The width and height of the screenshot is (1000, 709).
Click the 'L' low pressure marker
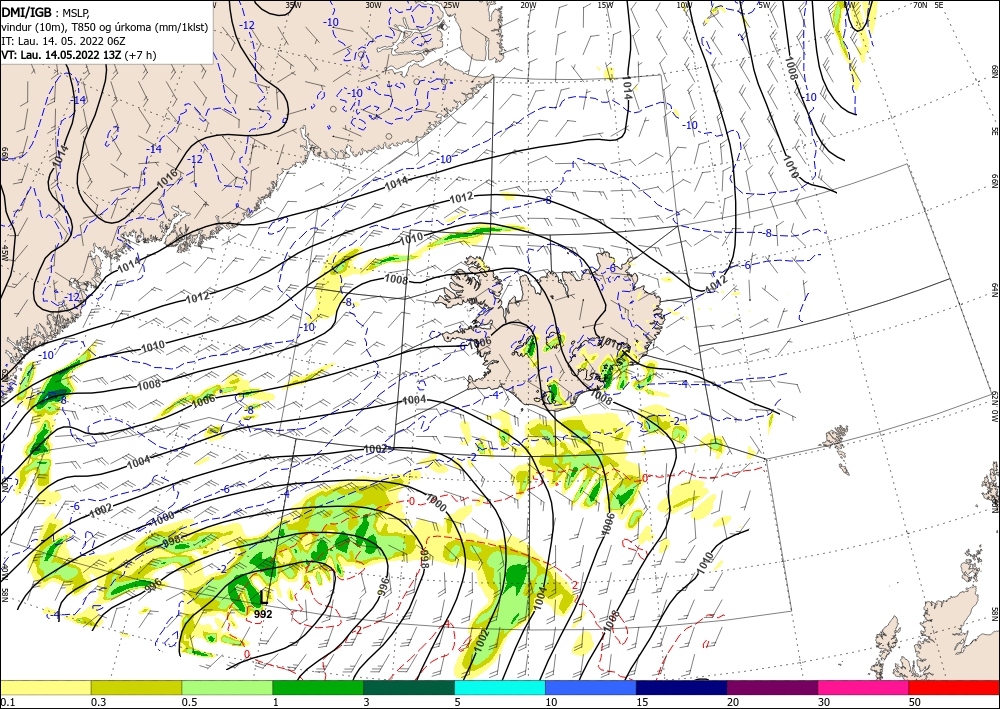[x=263, y=597]
